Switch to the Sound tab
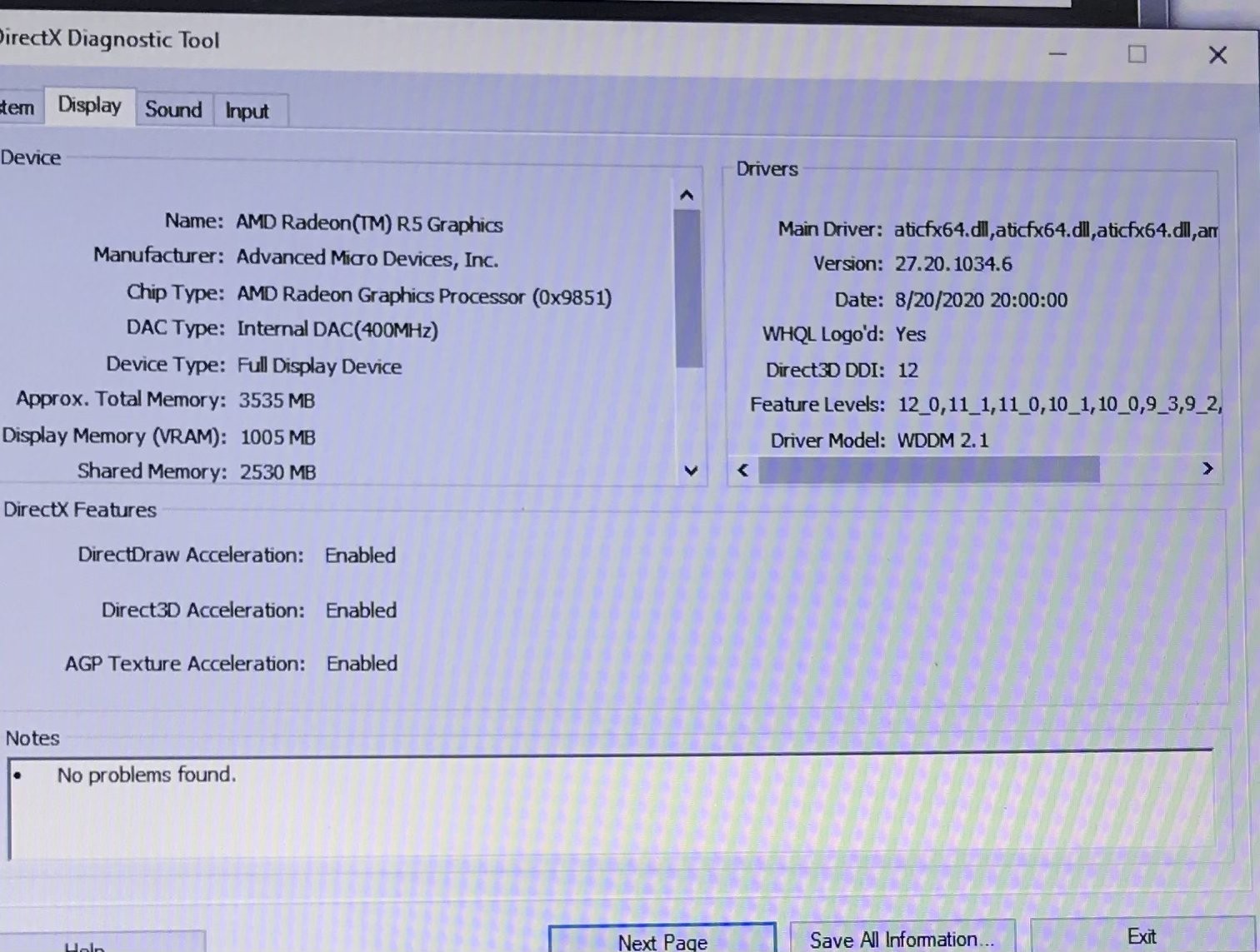 point(173,110)
